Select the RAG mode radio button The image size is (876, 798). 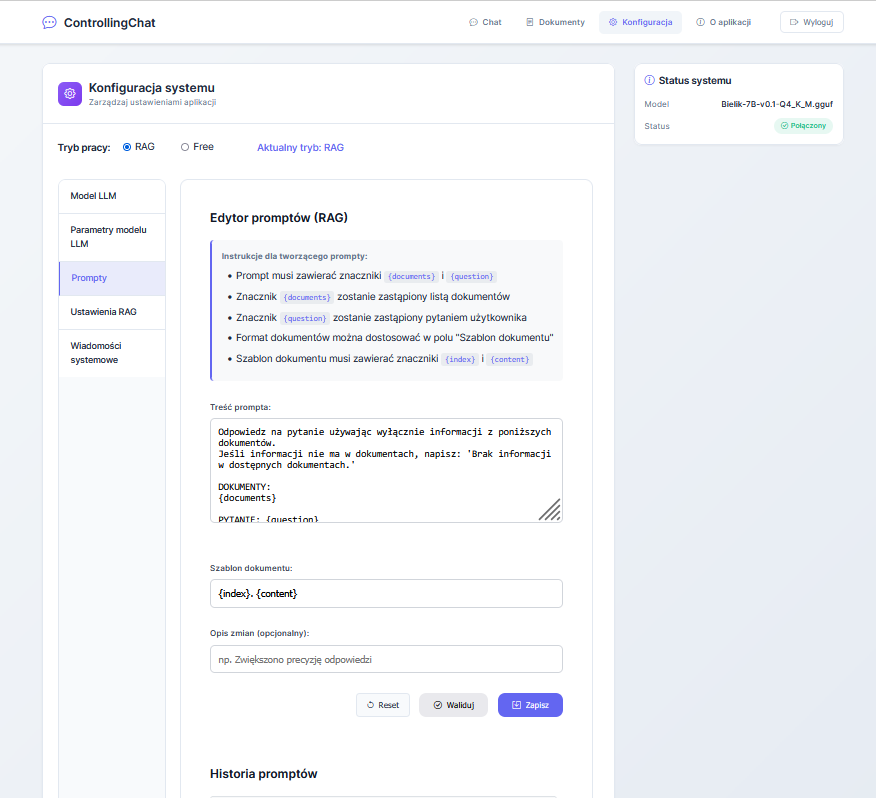[x=127, y=147]
